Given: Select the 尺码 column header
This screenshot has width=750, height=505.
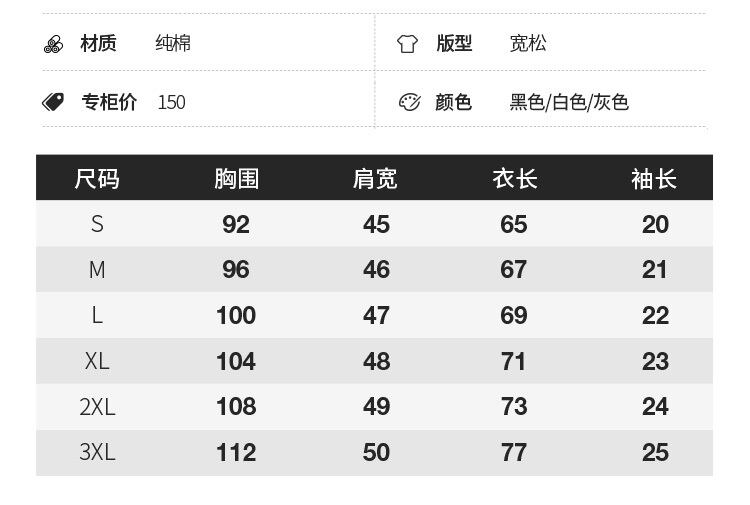Looking at the screenshot, I should coord(97,179).
